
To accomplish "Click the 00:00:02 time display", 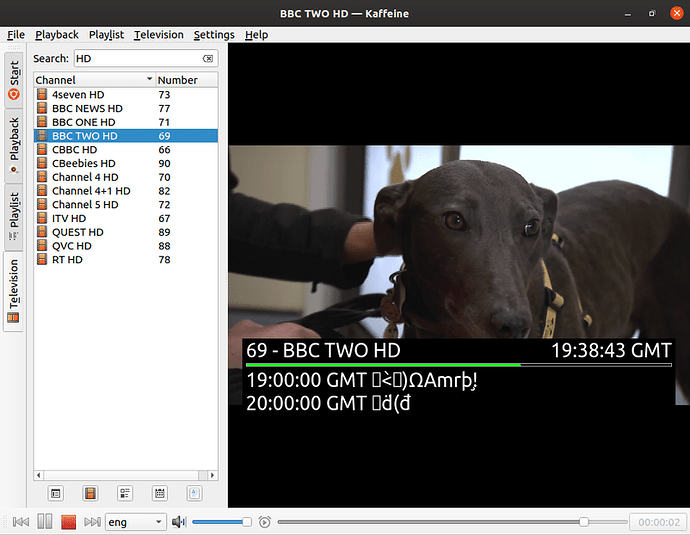I will [659, 522].
